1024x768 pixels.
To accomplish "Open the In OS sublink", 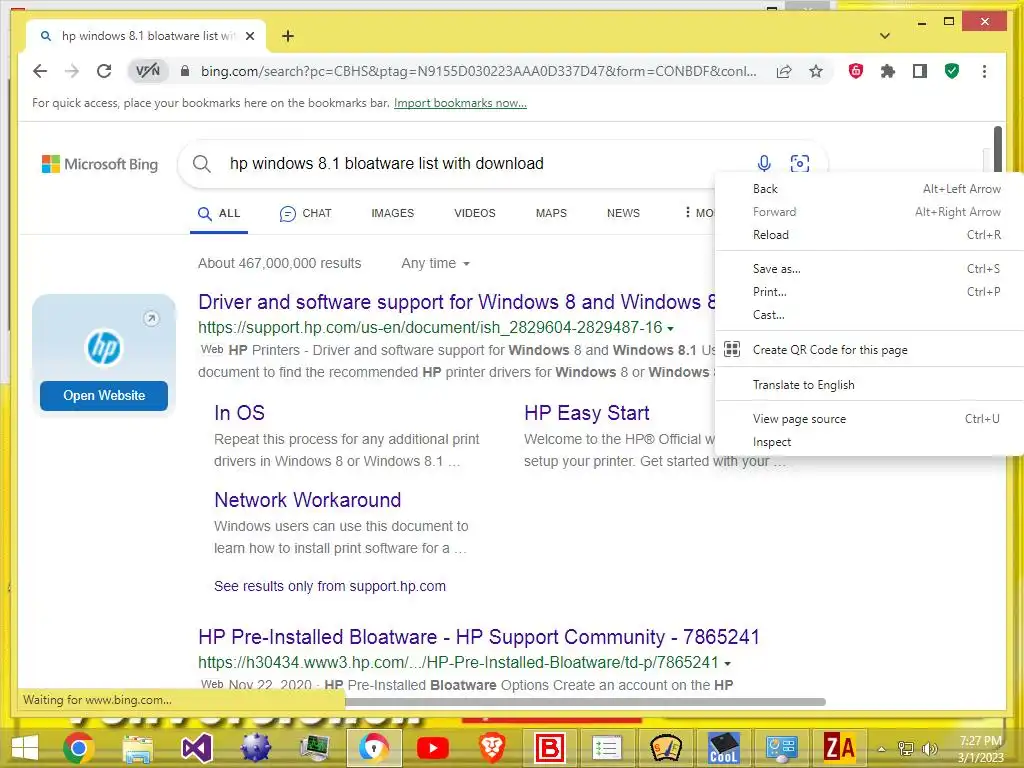I will pyautogui.click(x=240, y=413).
